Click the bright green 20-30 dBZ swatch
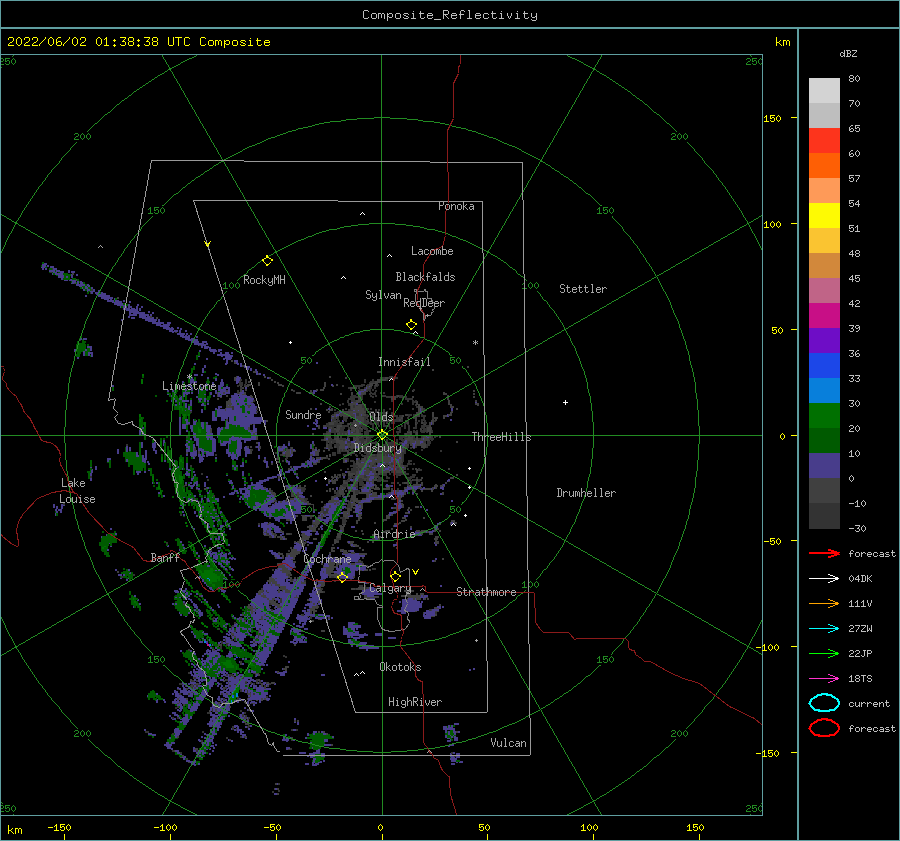Screen dimensions: 900x841 click(824, 416)
